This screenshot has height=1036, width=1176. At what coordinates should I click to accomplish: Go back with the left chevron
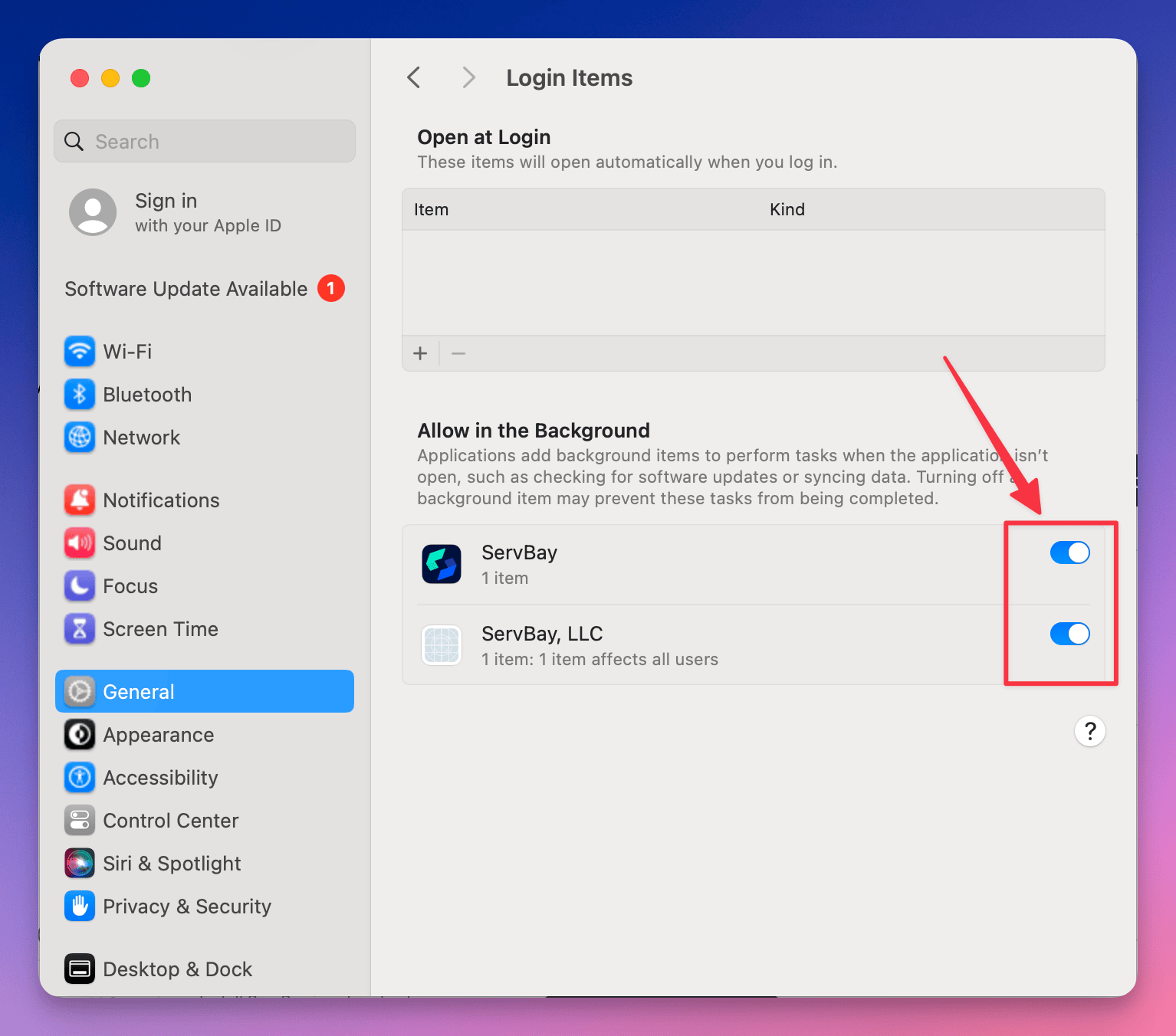[414, 77]
